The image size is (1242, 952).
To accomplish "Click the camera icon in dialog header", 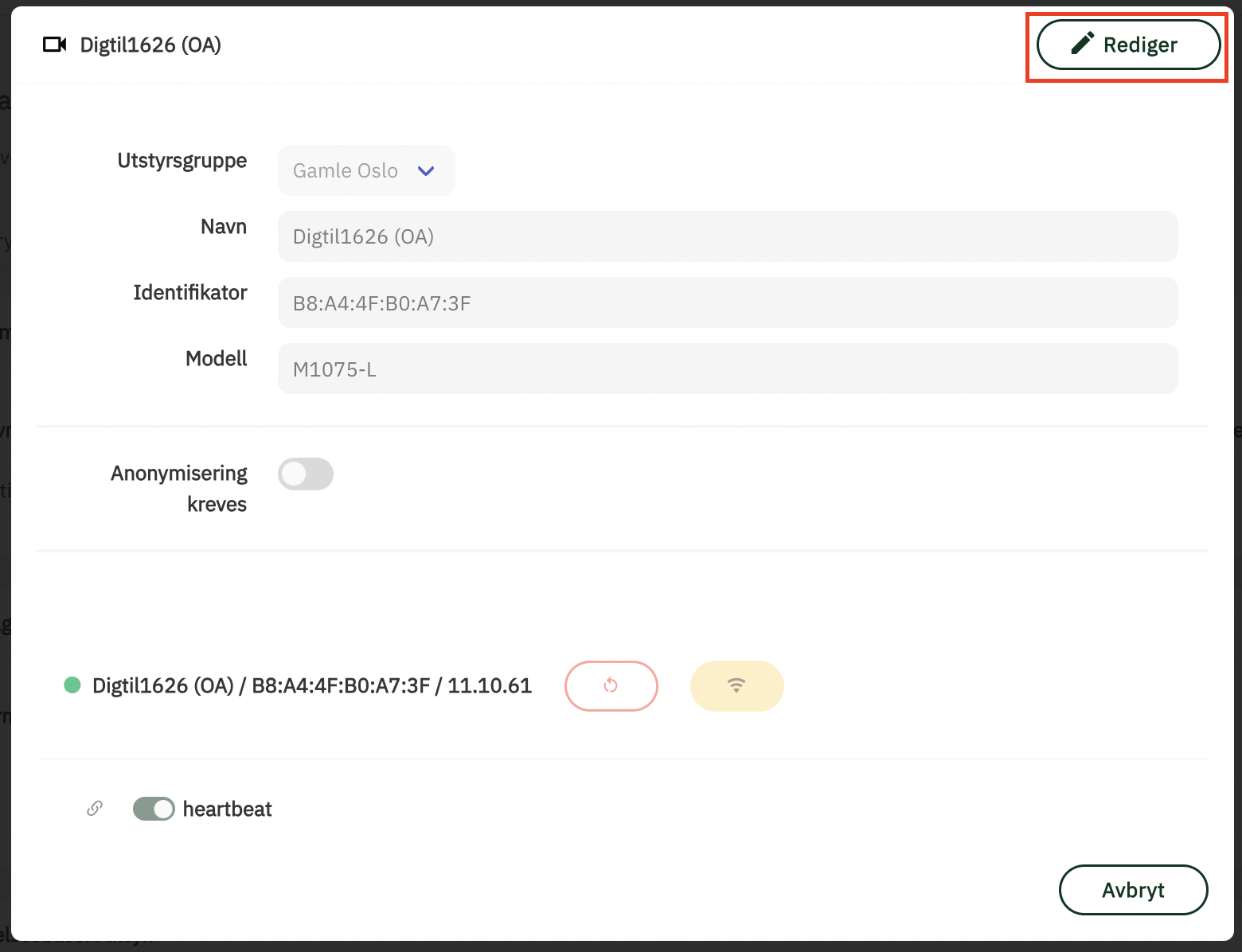I will (55, 45).
